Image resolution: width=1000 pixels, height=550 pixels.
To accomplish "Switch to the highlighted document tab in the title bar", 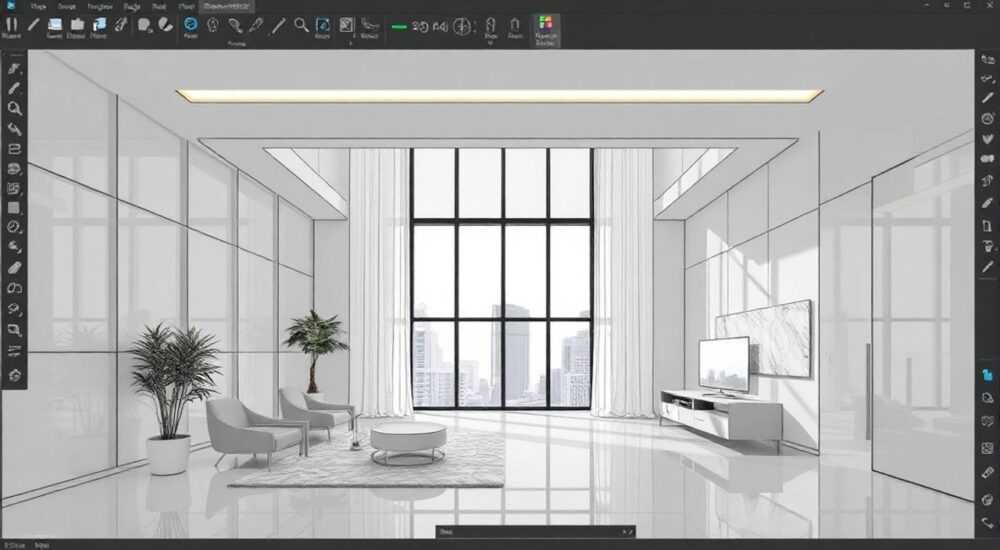I will [x=227, y=6].
